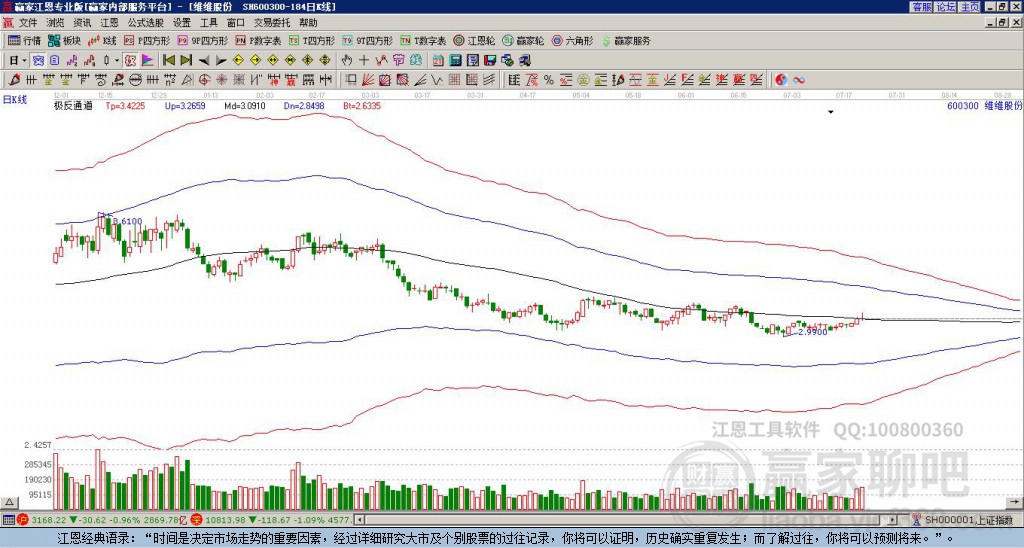Image resolution: width=1024 pixels, height=548 pixels.
Task: Open the T四方形 tool
Action: pyautogui.click(x=312, y=41)
